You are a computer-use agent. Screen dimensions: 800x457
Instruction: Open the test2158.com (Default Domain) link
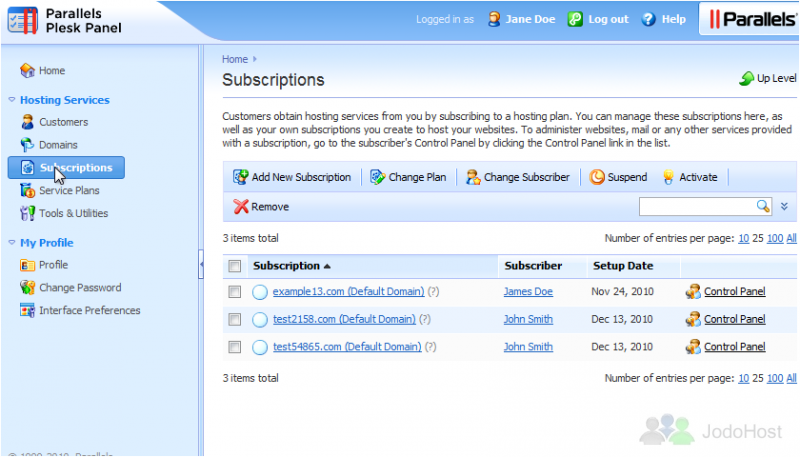(344, 319)
